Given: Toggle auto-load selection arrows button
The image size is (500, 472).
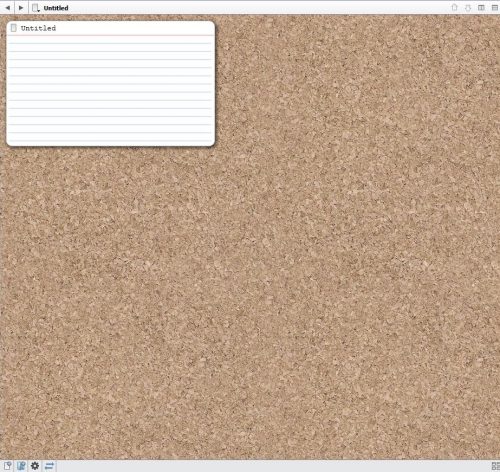Looking at the screenshot, I should coord(49,466).
